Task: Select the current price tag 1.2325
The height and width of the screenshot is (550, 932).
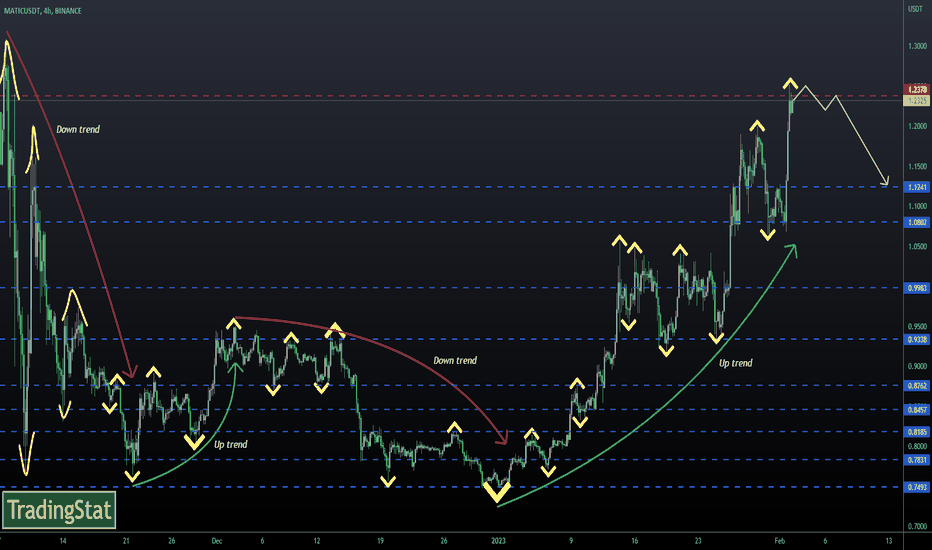Action: coord(916,101)
